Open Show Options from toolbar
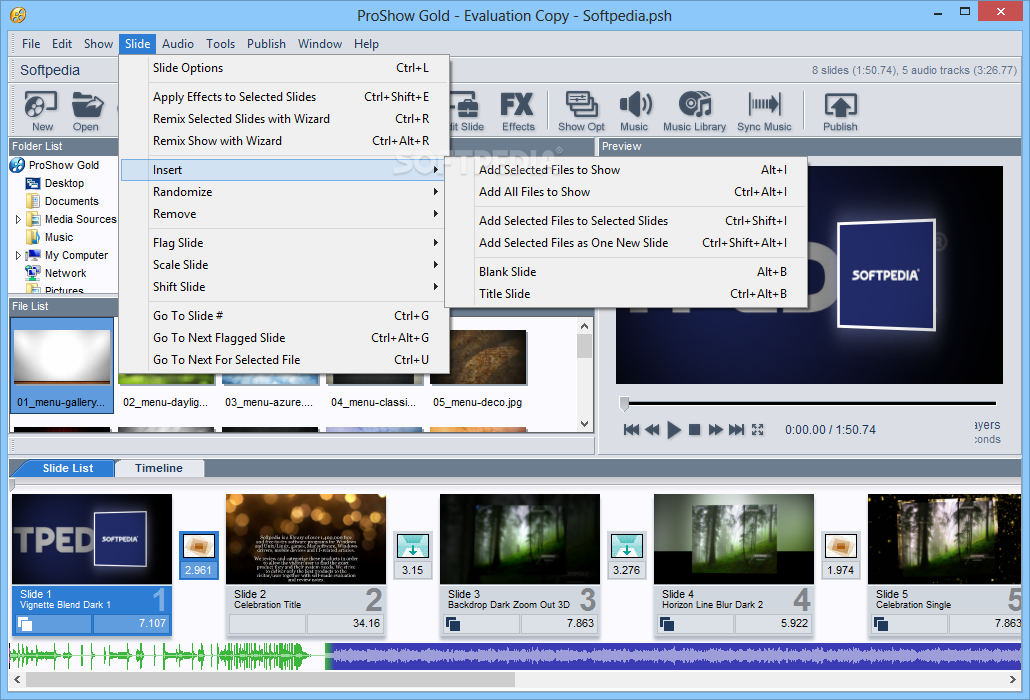 point(581,111)
